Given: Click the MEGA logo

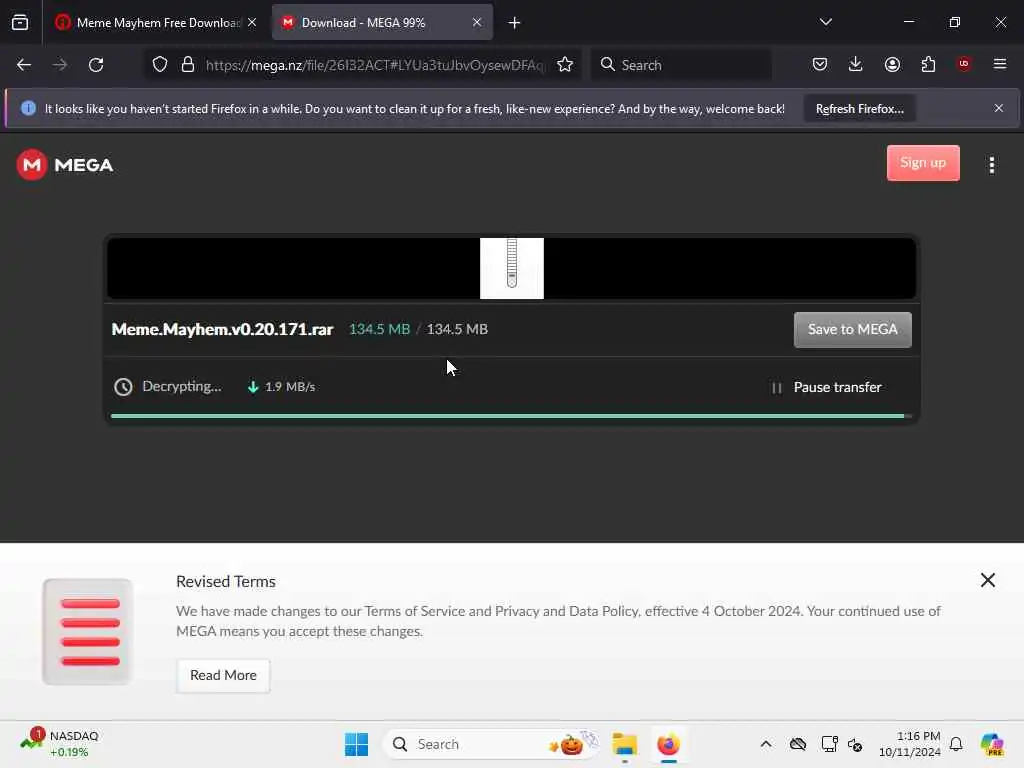Looking at the screenshot, I should [65, 165].
